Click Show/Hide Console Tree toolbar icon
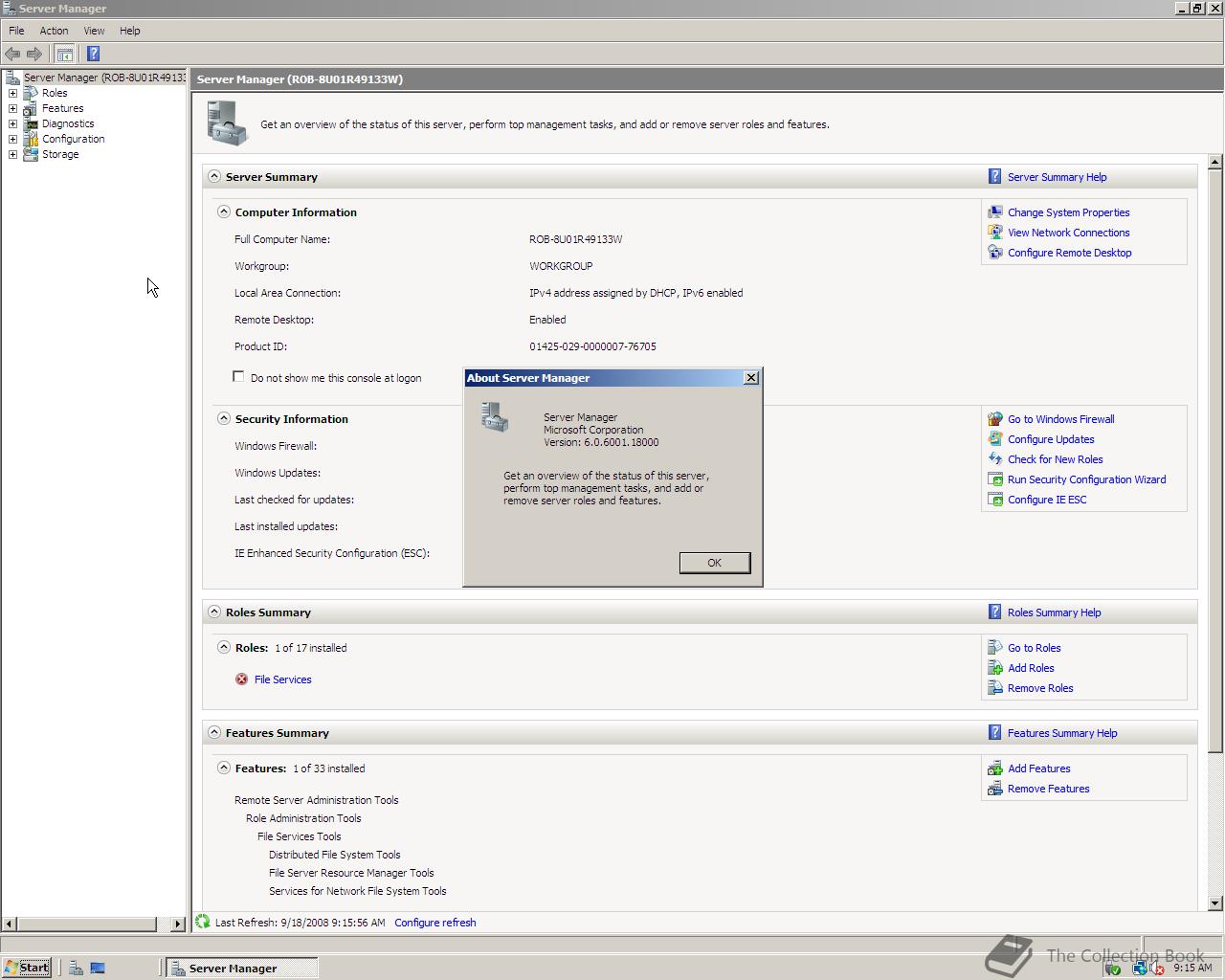 click(64, 54)
